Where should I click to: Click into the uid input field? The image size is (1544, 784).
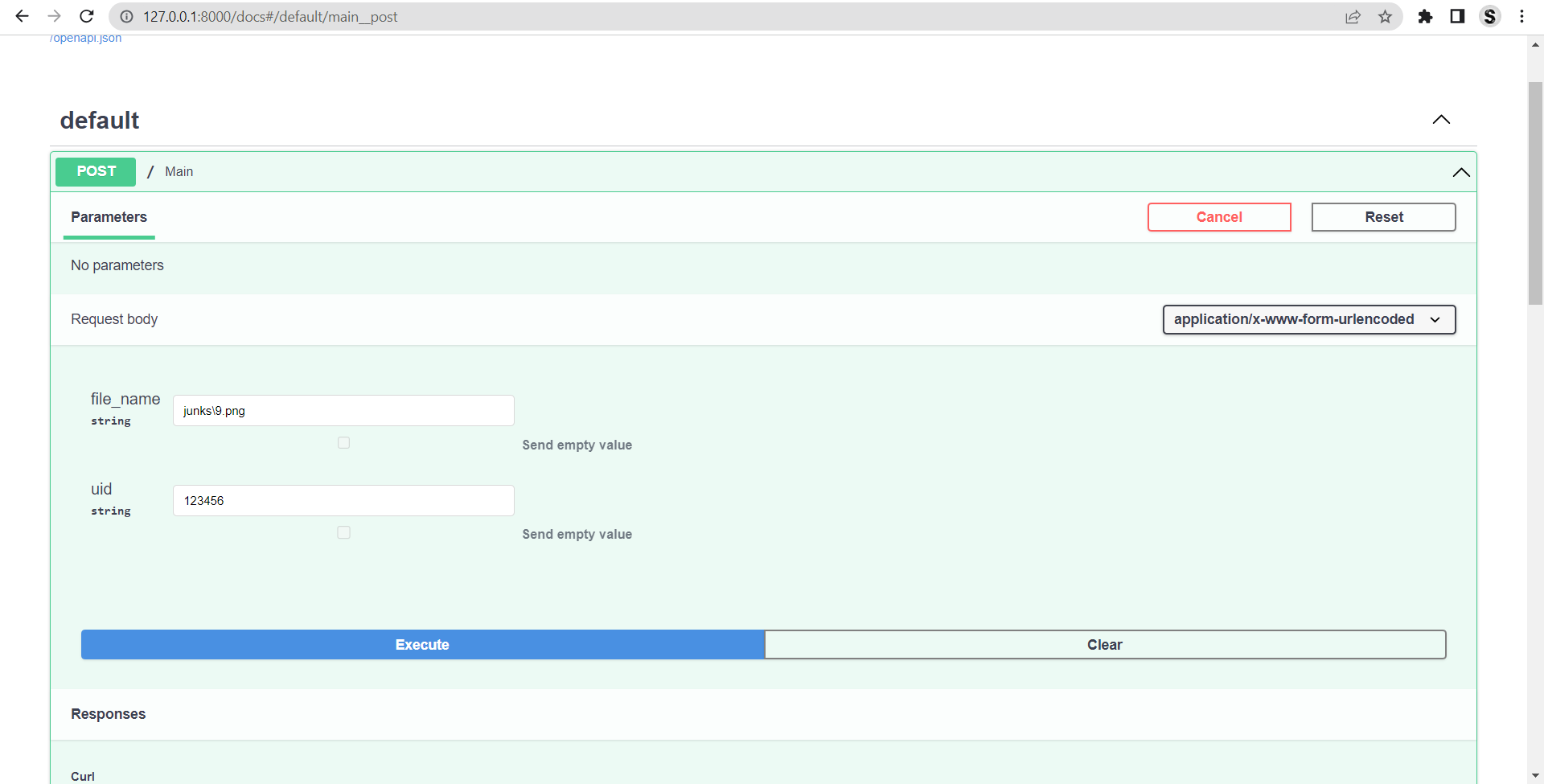click(343, 501)
